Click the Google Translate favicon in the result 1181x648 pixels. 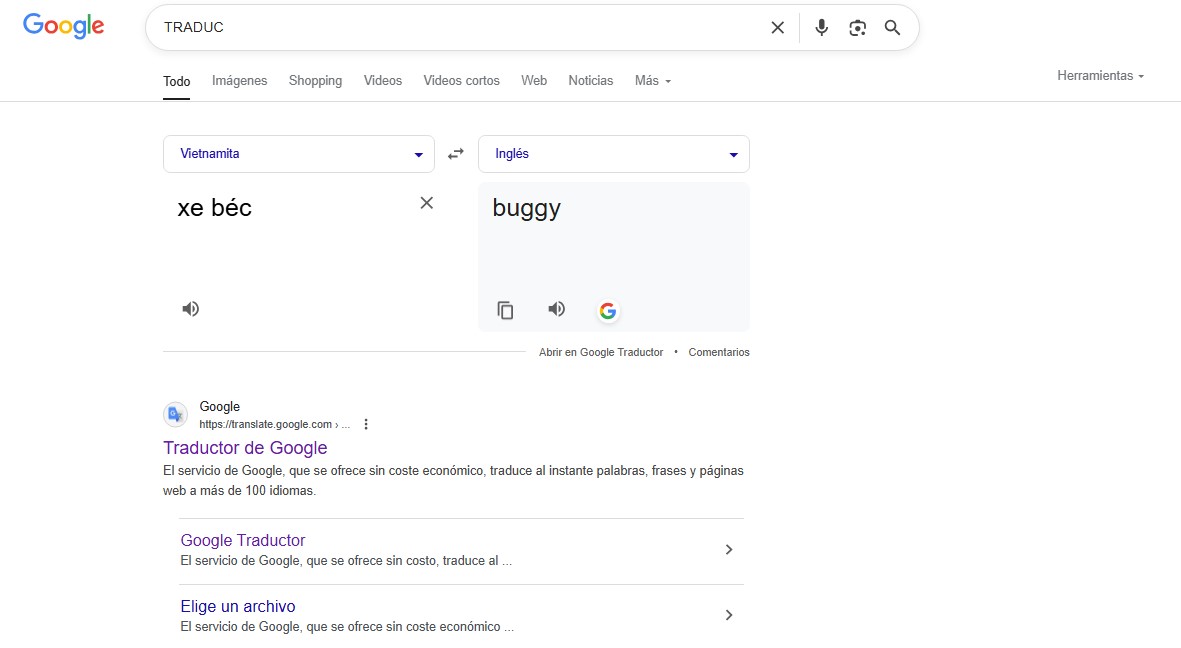(x=175, y=414)
